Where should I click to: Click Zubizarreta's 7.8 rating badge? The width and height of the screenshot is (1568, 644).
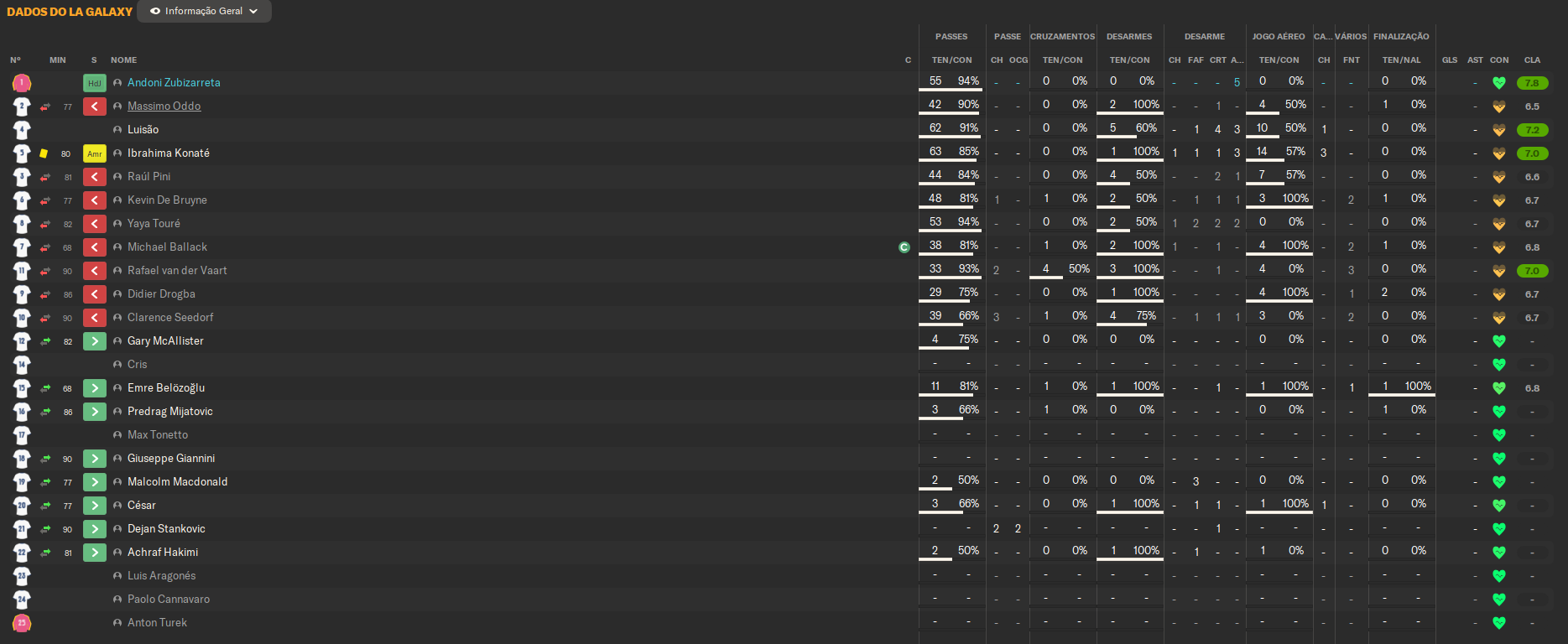1532,83
